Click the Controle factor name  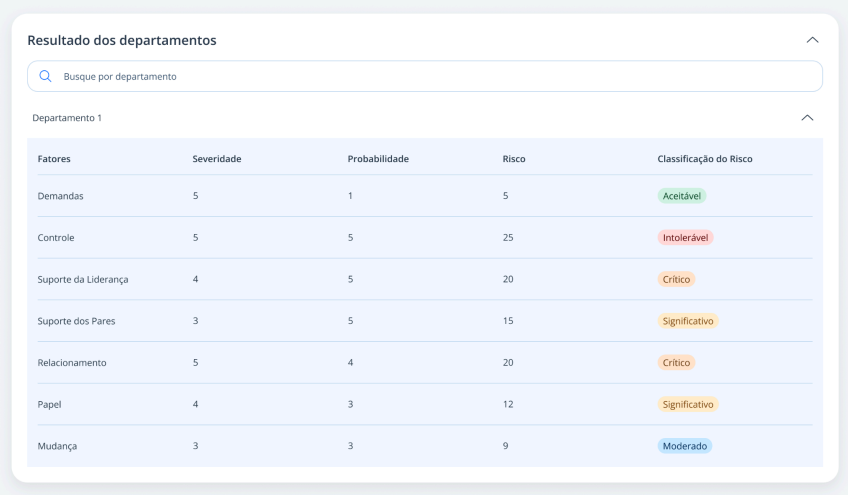coord(56,237)
